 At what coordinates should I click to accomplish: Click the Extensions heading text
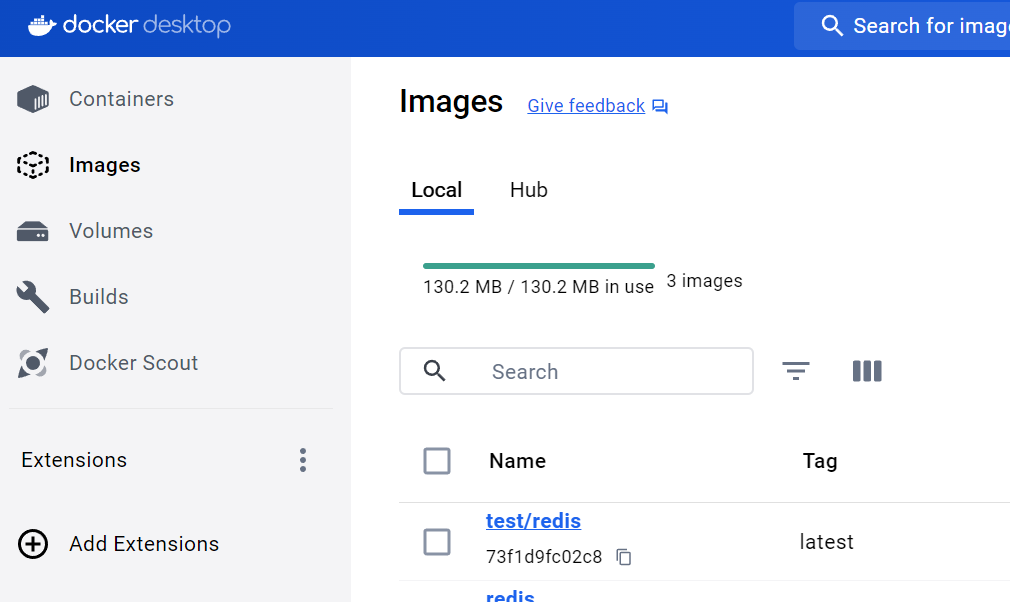(74, 460)
